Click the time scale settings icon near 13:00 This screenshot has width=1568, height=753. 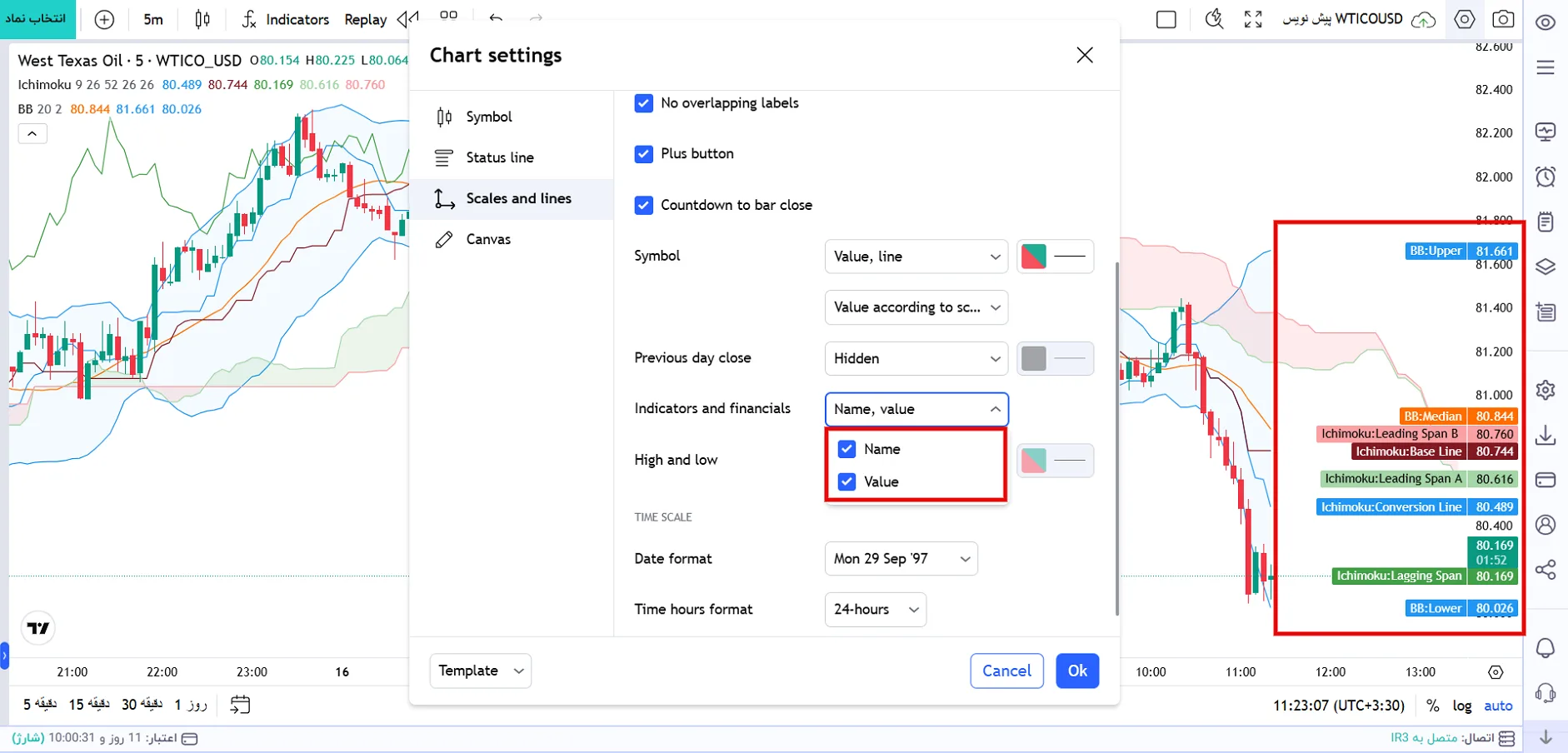1496,672
